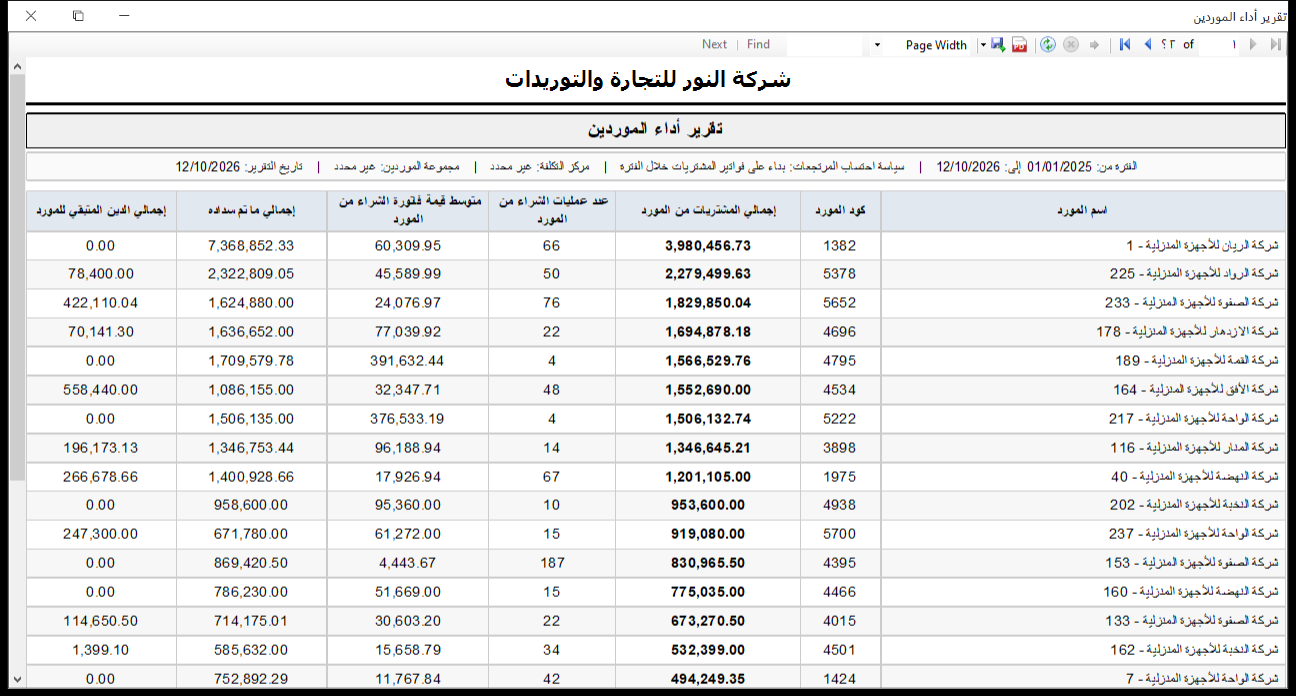The height and width of the screenshot is (696, 1296).
Task: Click total purchases value 1,829,850.04
Action: 708,303
